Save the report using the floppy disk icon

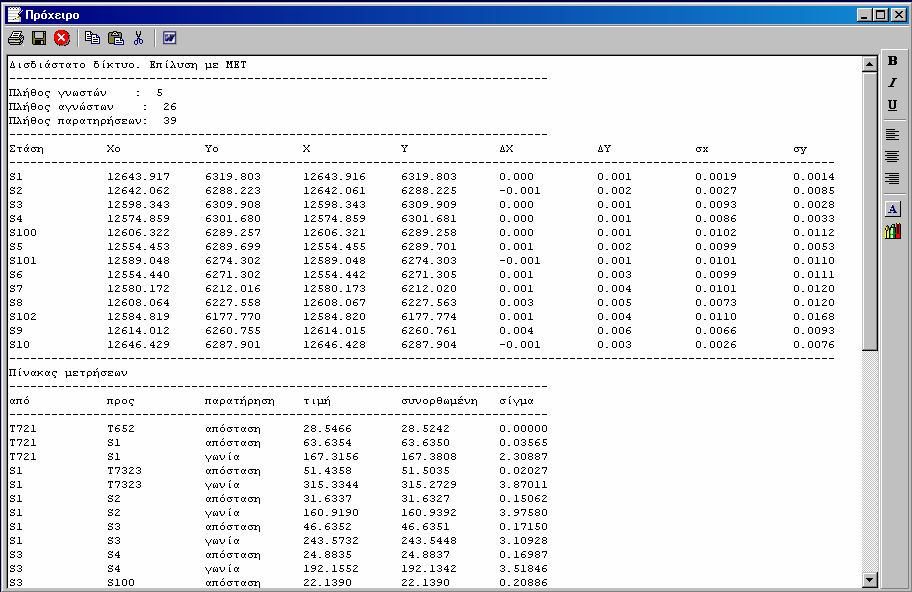[x=39, y=38]
